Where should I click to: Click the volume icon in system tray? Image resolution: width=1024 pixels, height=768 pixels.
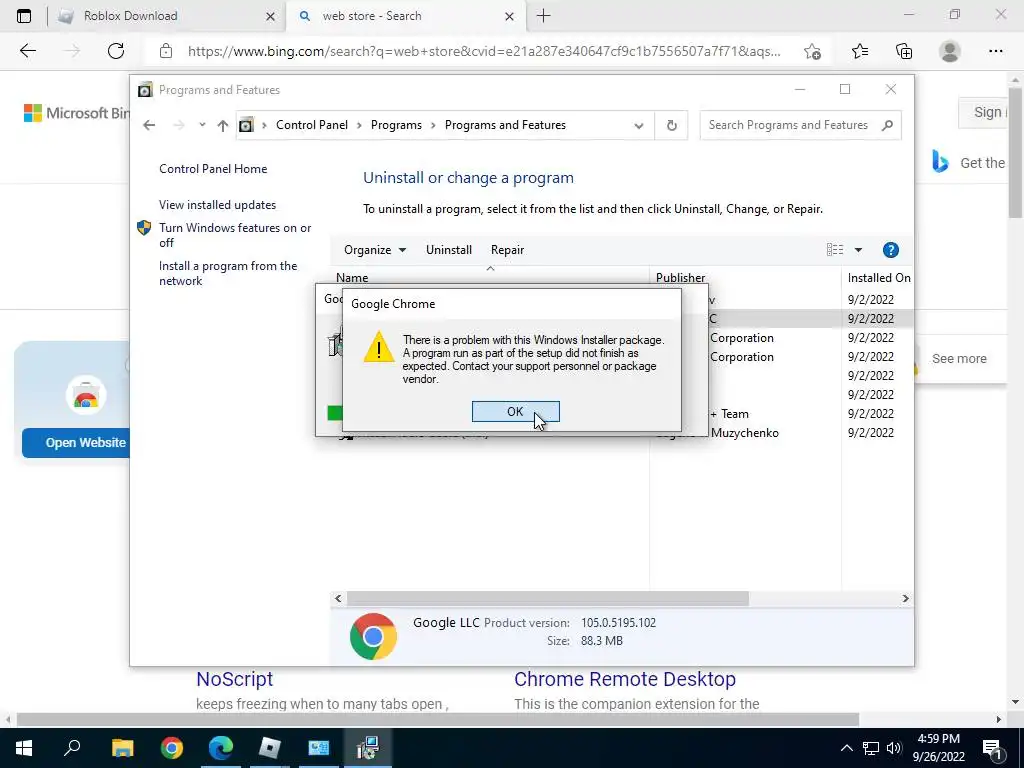[x=894, y=748]
